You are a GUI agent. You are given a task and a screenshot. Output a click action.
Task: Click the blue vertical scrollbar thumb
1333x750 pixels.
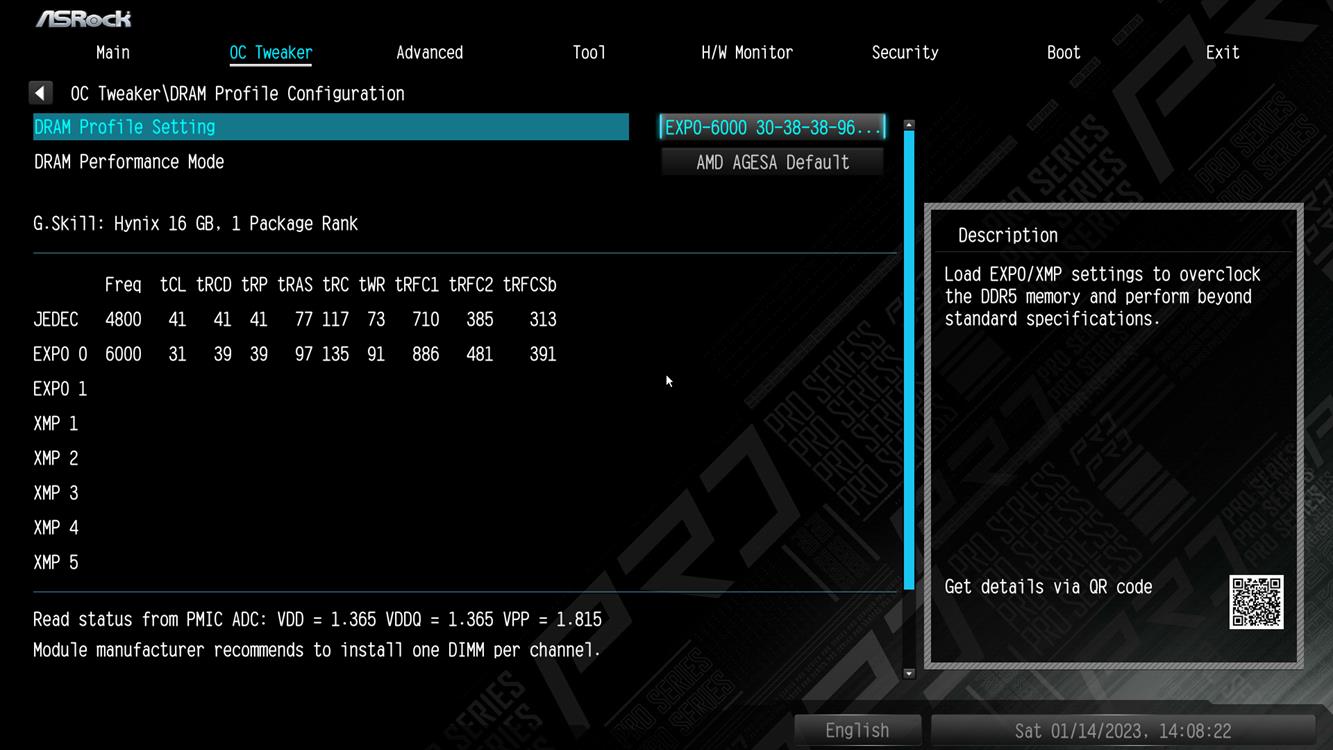coord(909,360)
